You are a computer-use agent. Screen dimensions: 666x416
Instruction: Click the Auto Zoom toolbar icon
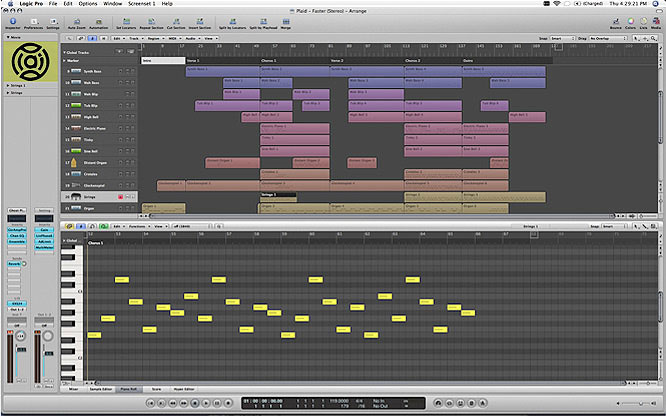[75, 21]
